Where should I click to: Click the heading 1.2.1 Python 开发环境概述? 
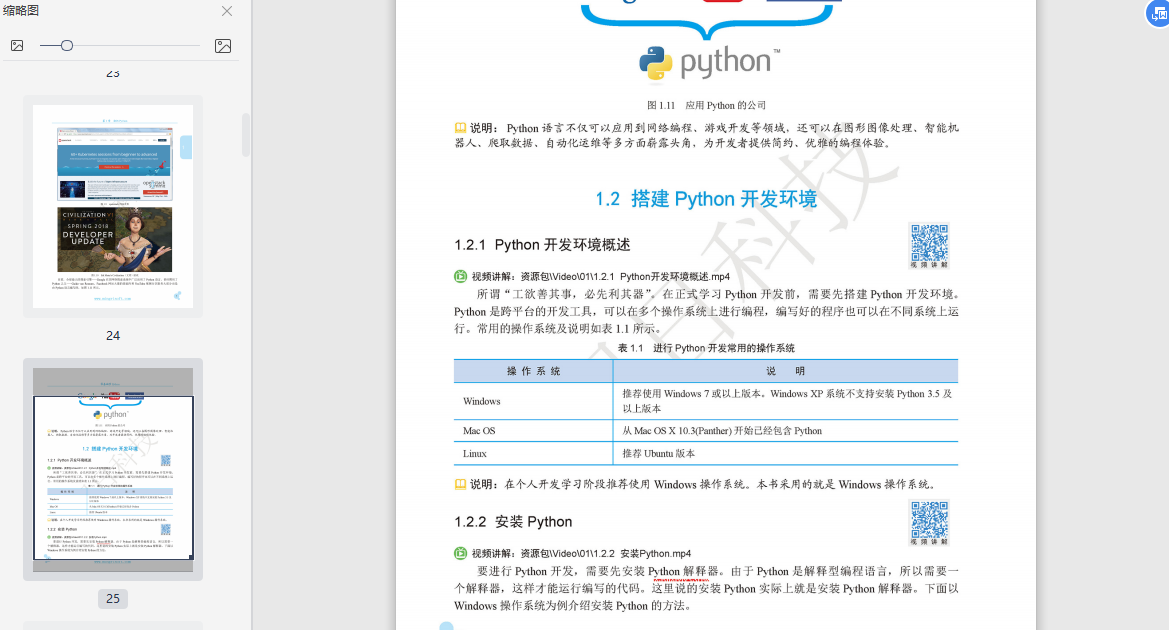542,245
